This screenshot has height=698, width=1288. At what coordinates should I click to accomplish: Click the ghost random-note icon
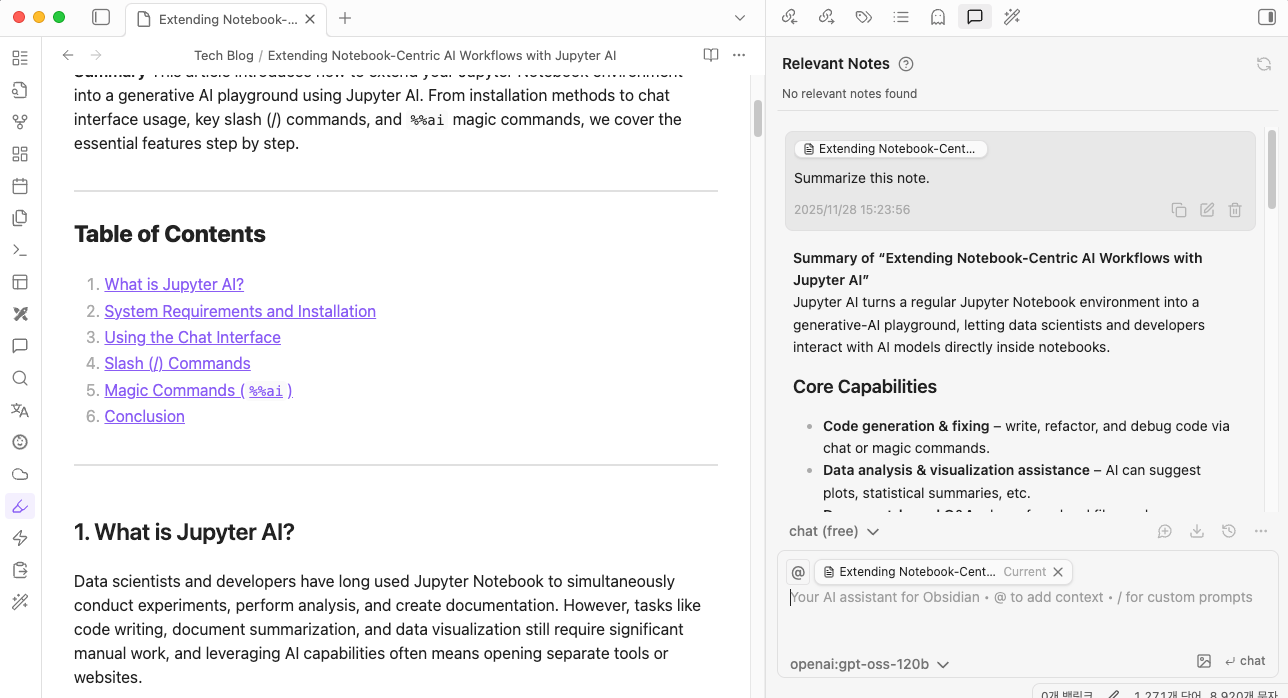(937, 17)
